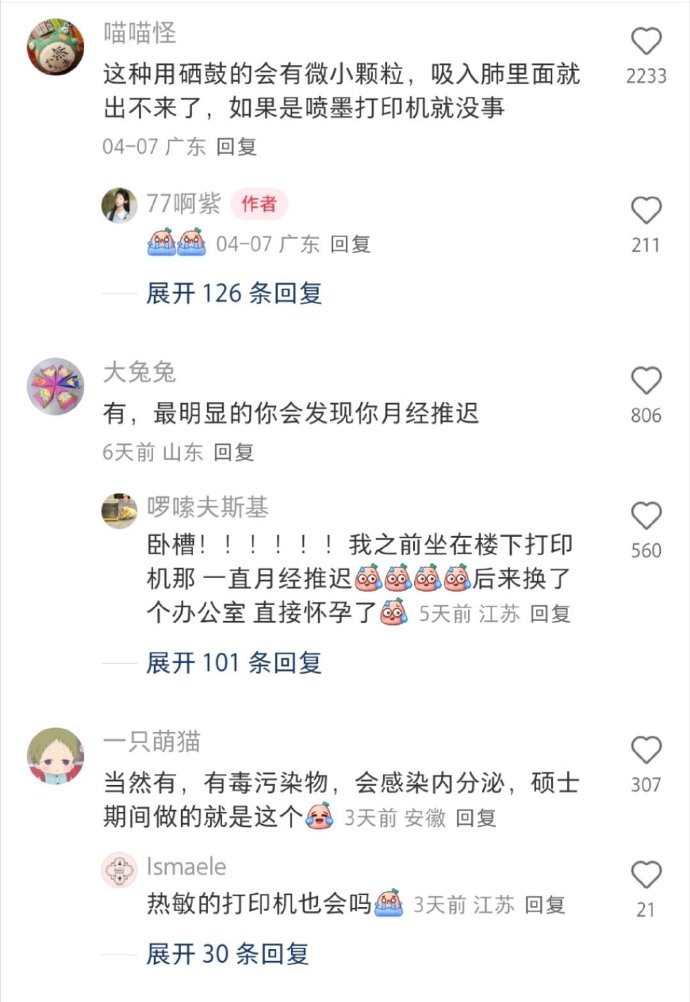Screen dimensions: 690x1002
Task: Like 77啊紫's author reply
Action: click(x=646, y=210)
